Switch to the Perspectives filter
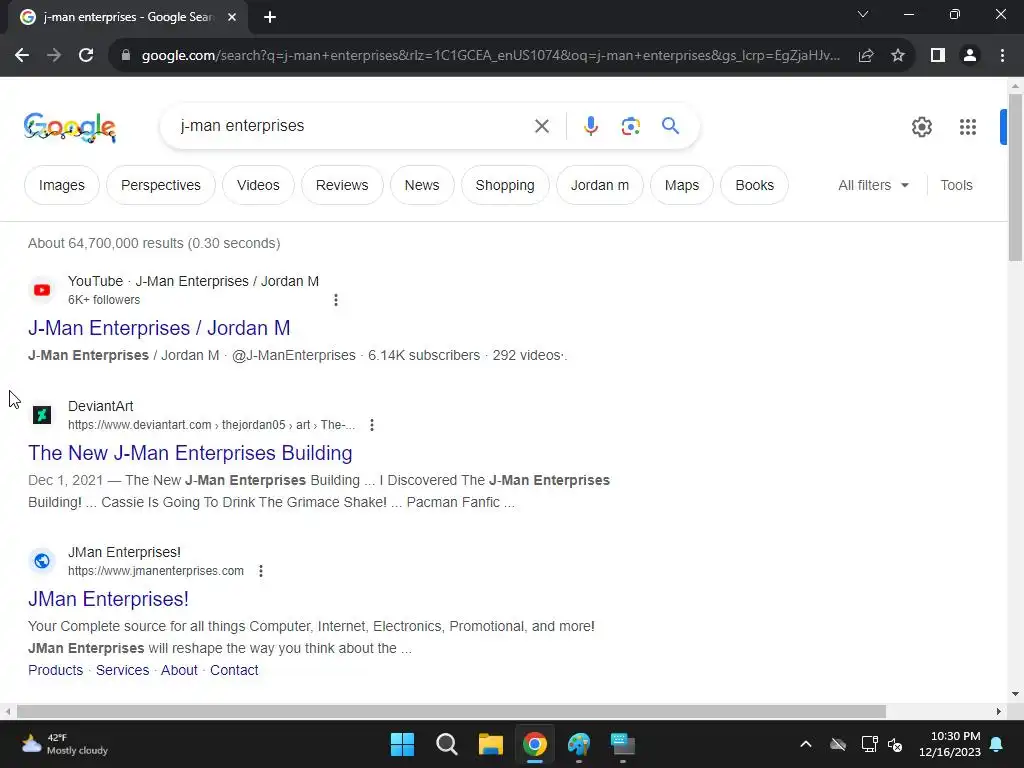Image resolution: width=1024 pixels, height=768 pixels. coord(161,185)
